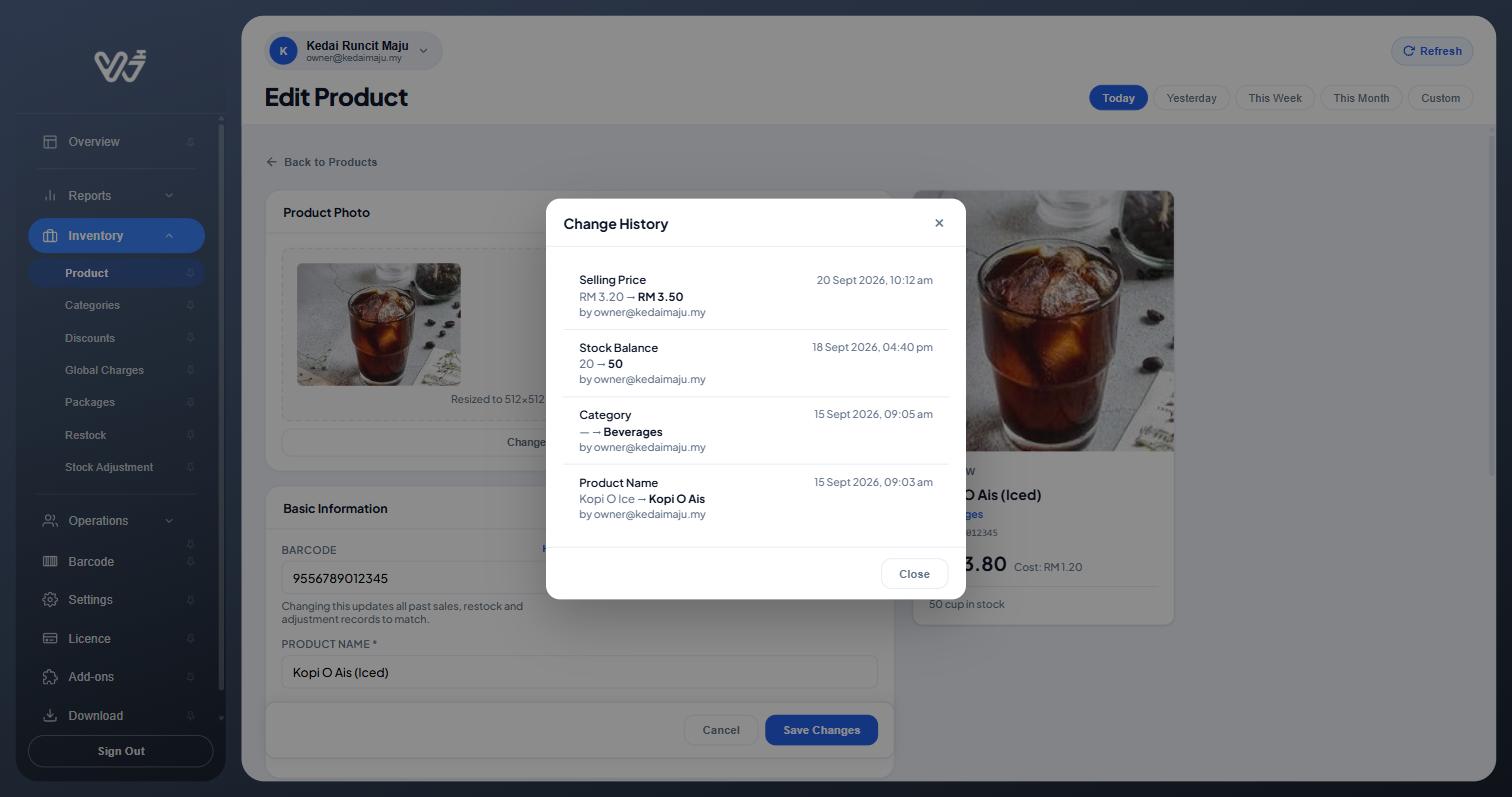Open the Overview layout icon in sidebar
The height and width of the screenshot is (797, 1512).
pos(50,142)
